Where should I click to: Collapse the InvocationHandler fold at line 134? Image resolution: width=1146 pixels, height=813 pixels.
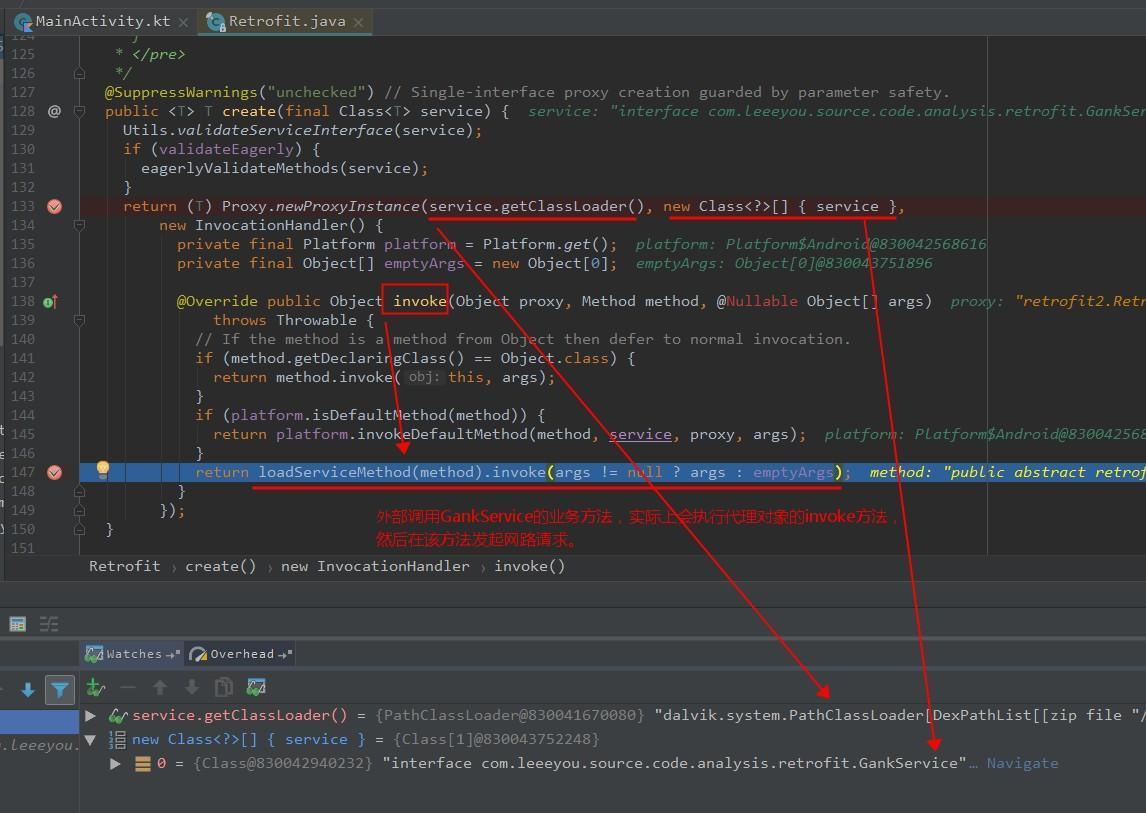point(80,225)
